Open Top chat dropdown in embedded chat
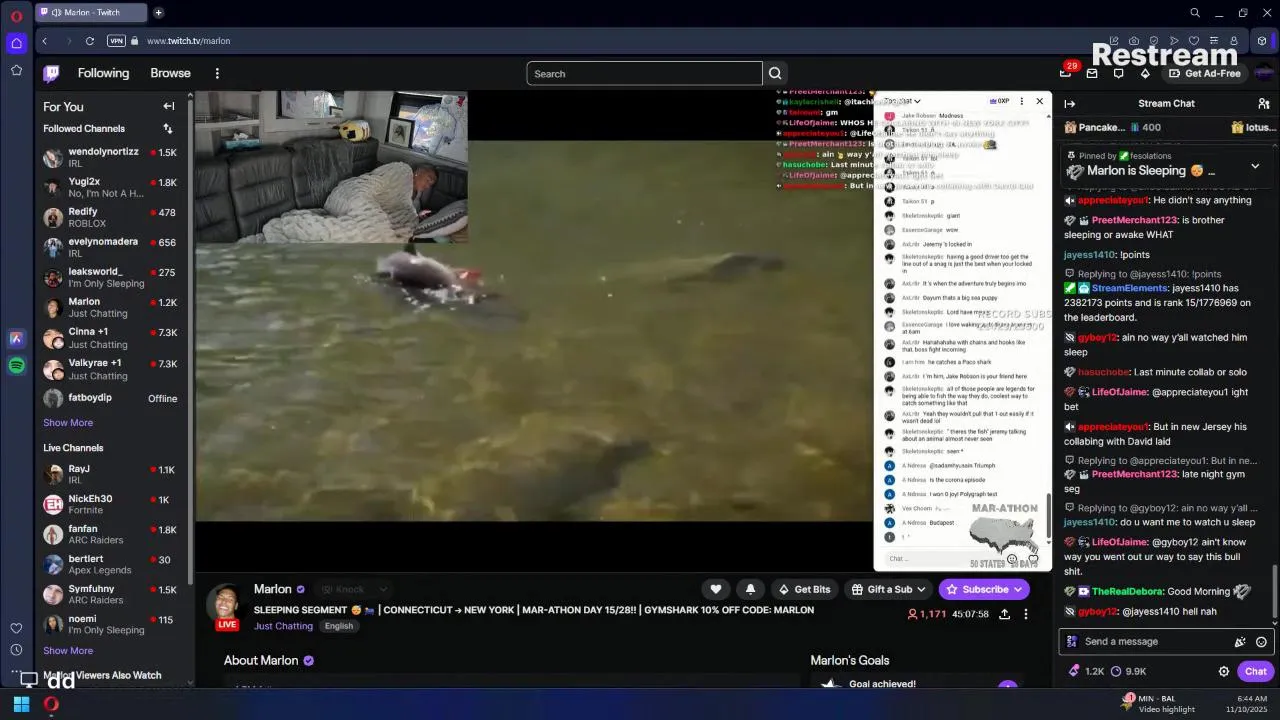 [x=902, y=101]
